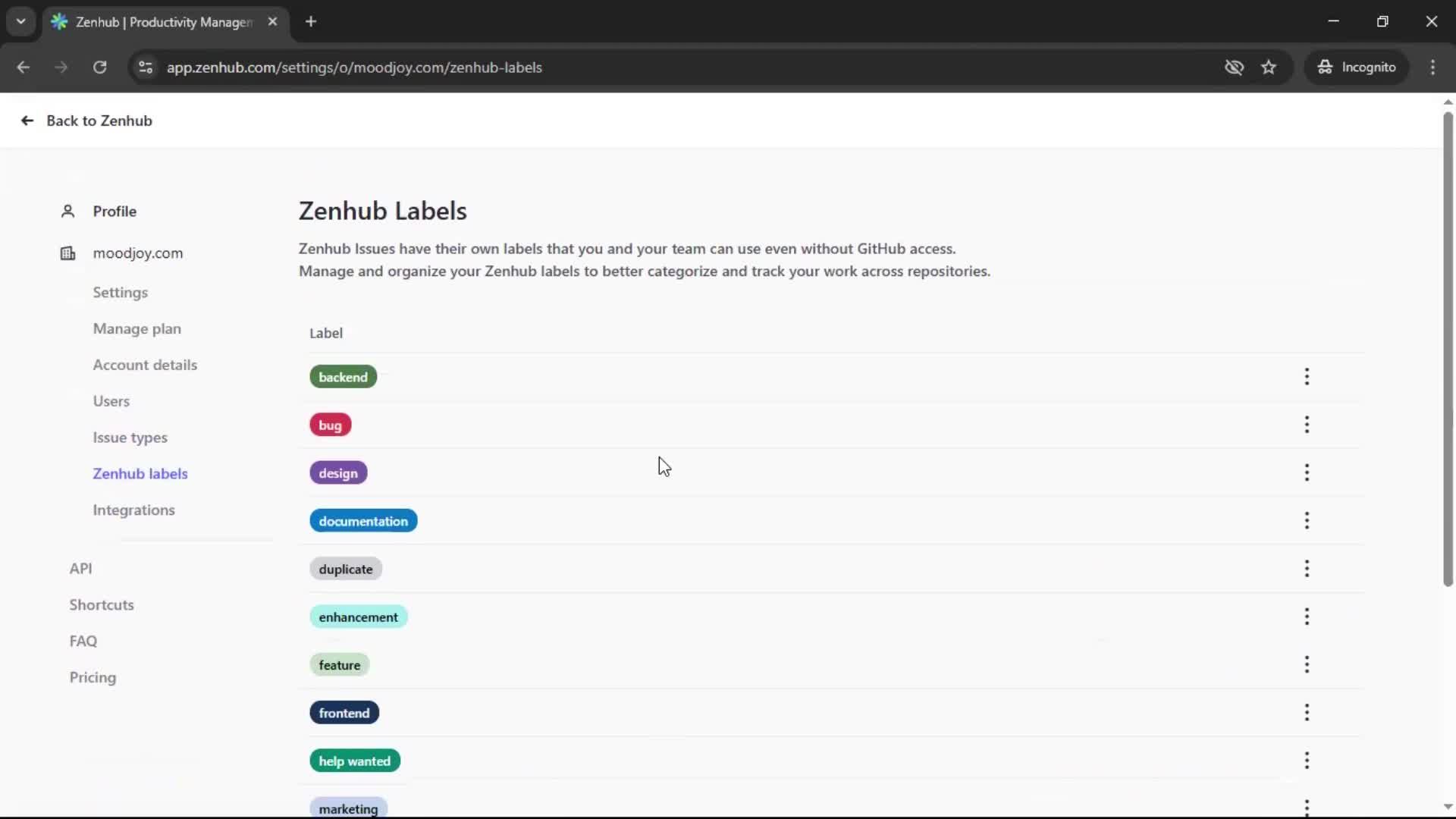Open the Pricing page
The image size is (1456, 819).
click(x=93, y=677)
